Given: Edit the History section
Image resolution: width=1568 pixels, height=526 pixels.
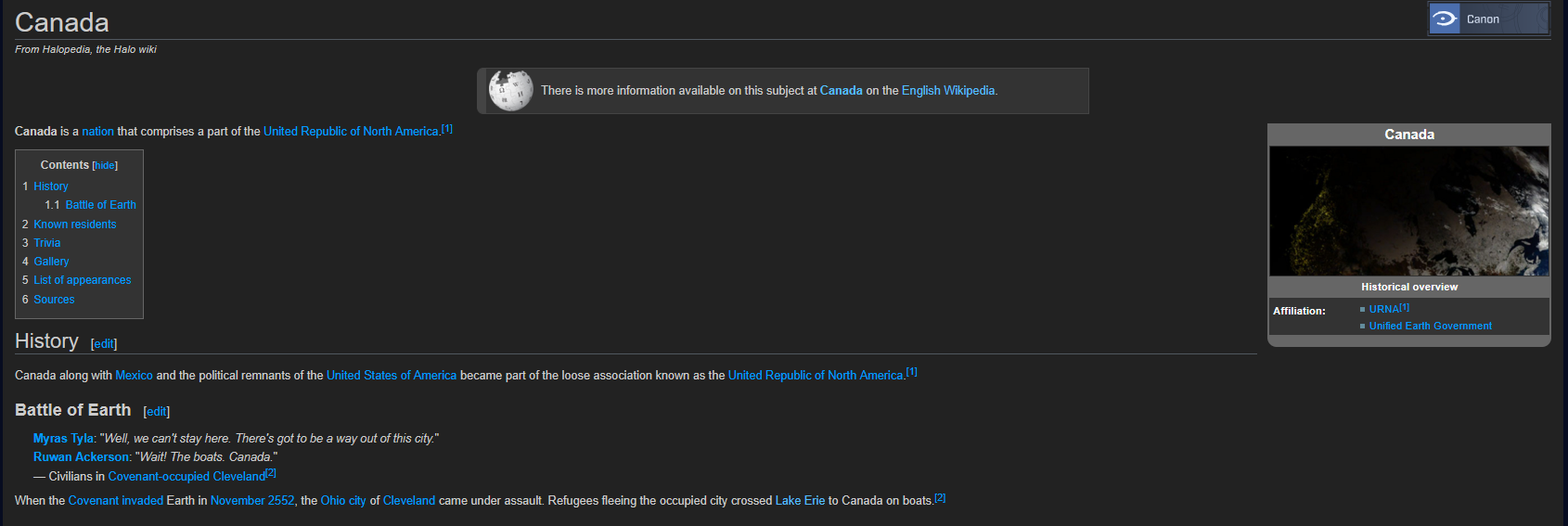Looking at the screenshot, I should (104, 344).
